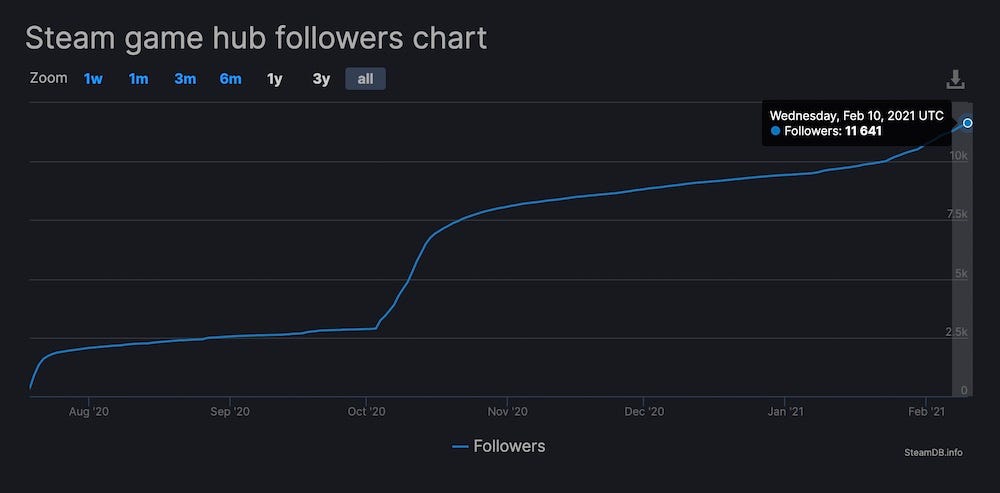This screenshot has height=493, width=1000.
Task: Click the Steam game hub followers chart title
Action: click(255, 38)
